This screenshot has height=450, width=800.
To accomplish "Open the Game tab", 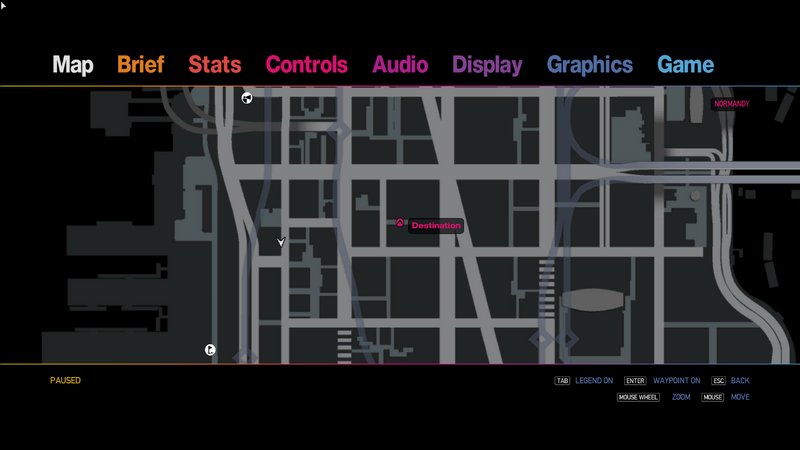I will 686,65.
